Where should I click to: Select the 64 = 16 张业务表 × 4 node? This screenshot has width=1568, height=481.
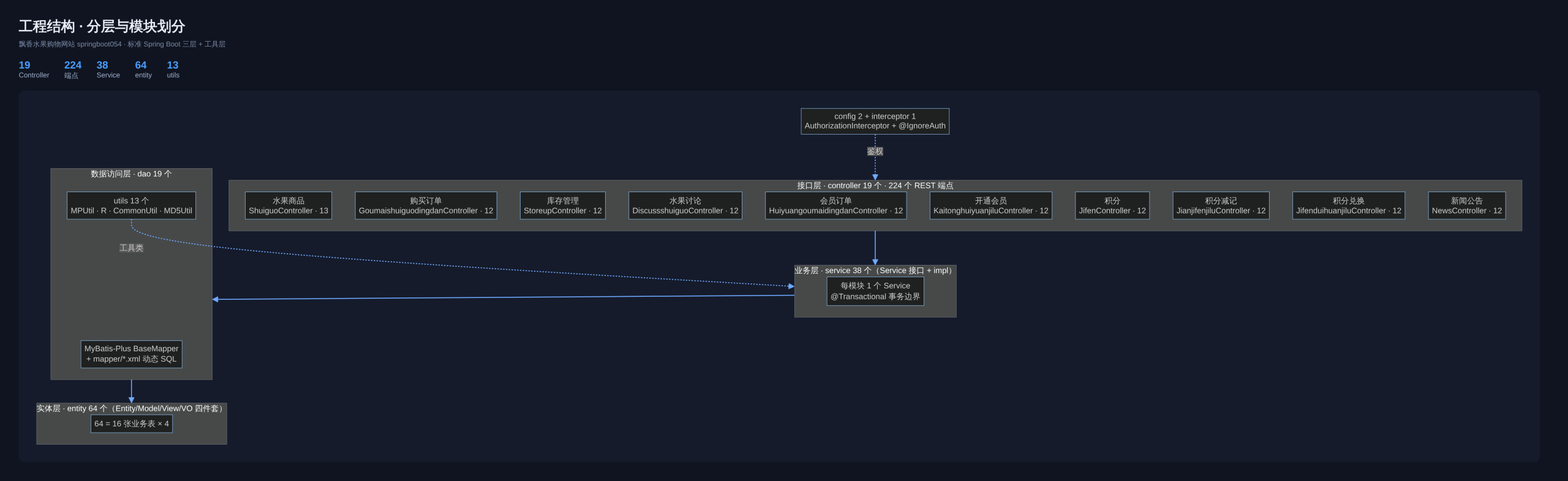(x=132, y=423)
